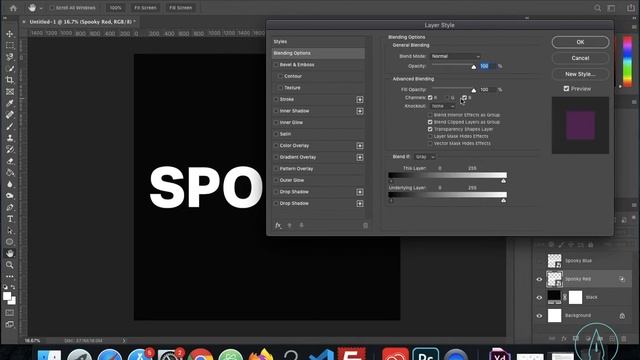Check Blend Interior Effects as Group
This screenshot has height=360, width=640.
point(430,115)
